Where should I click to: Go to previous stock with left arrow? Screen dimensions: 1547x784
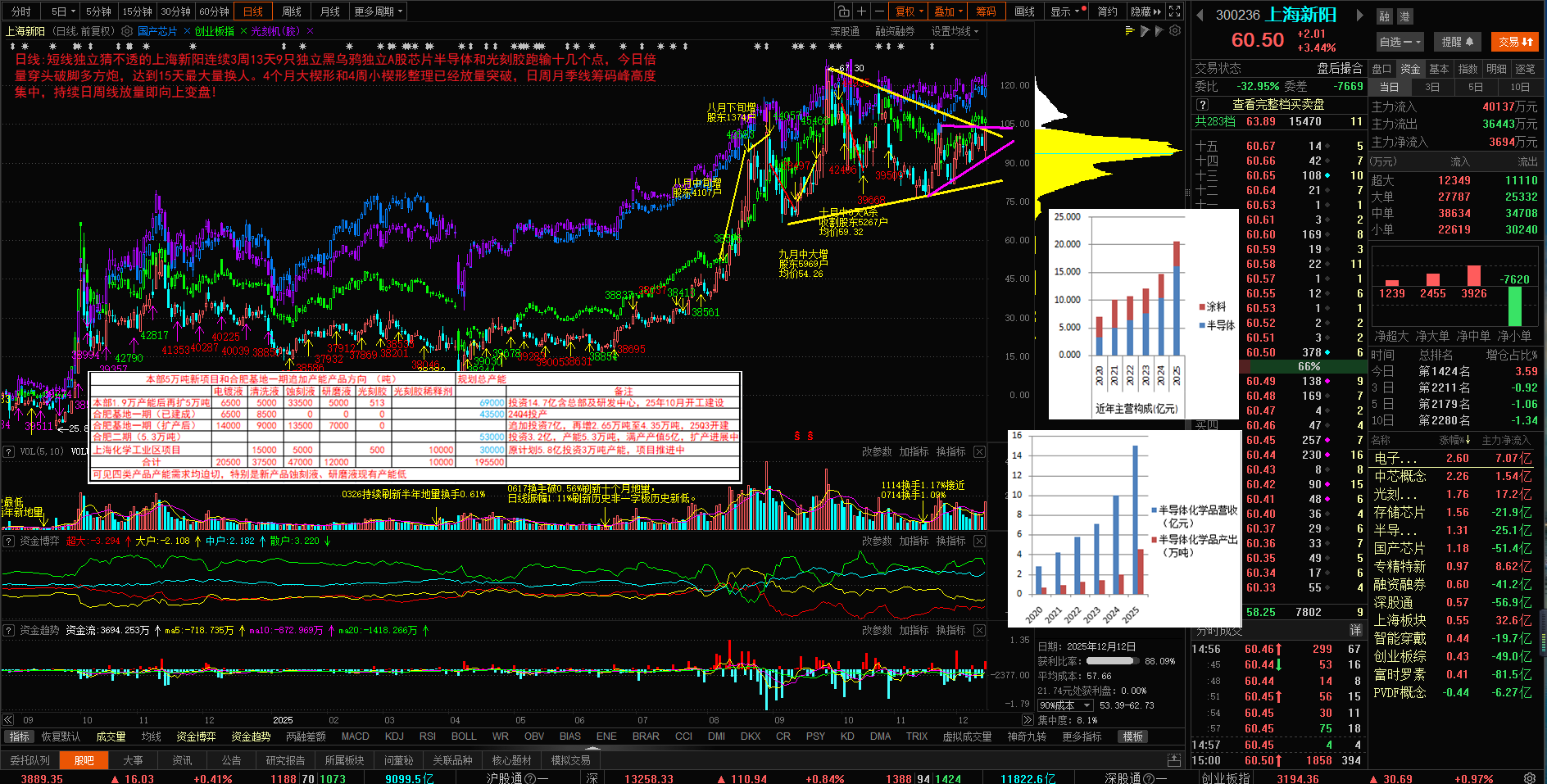coord(1200,15)
